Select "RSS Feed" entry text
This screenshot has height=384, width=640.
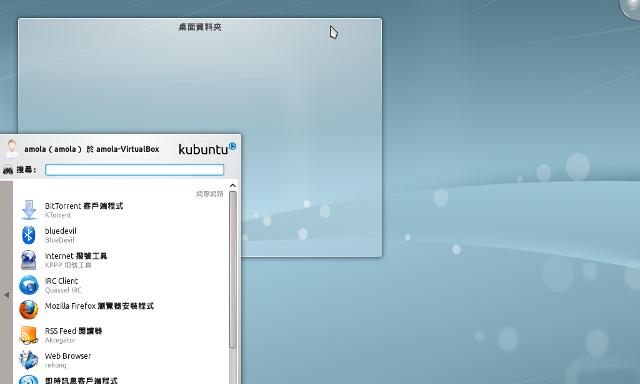click(x=60, y=331)
